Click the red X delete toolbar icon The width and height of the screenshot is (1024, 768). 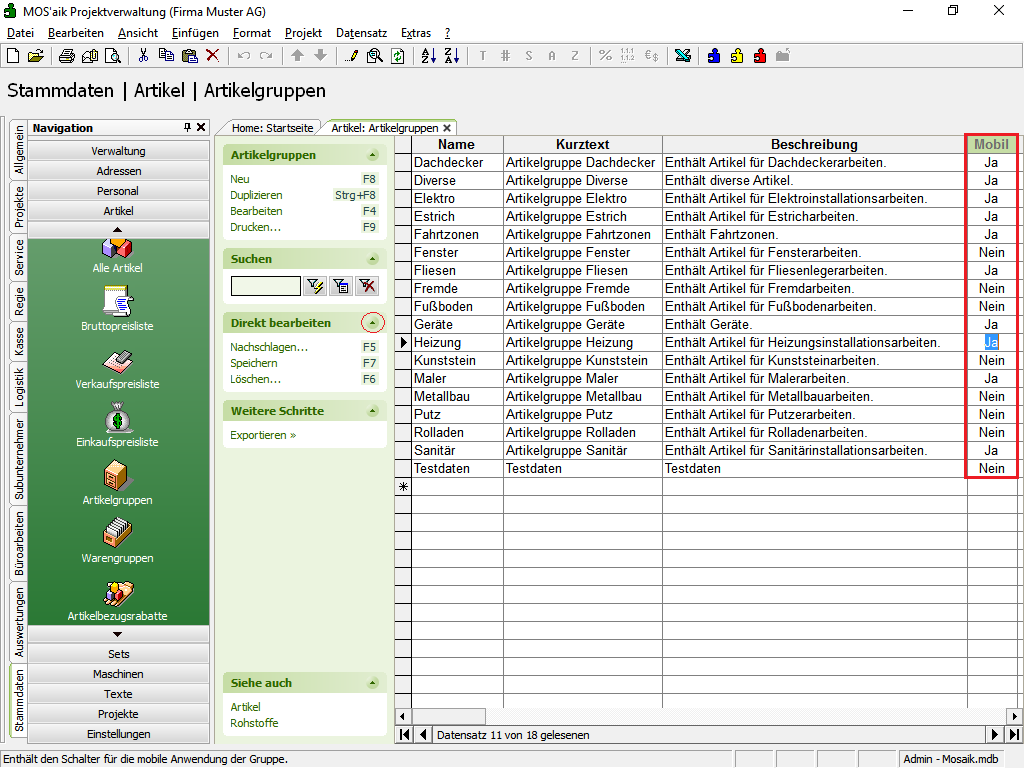213,56
